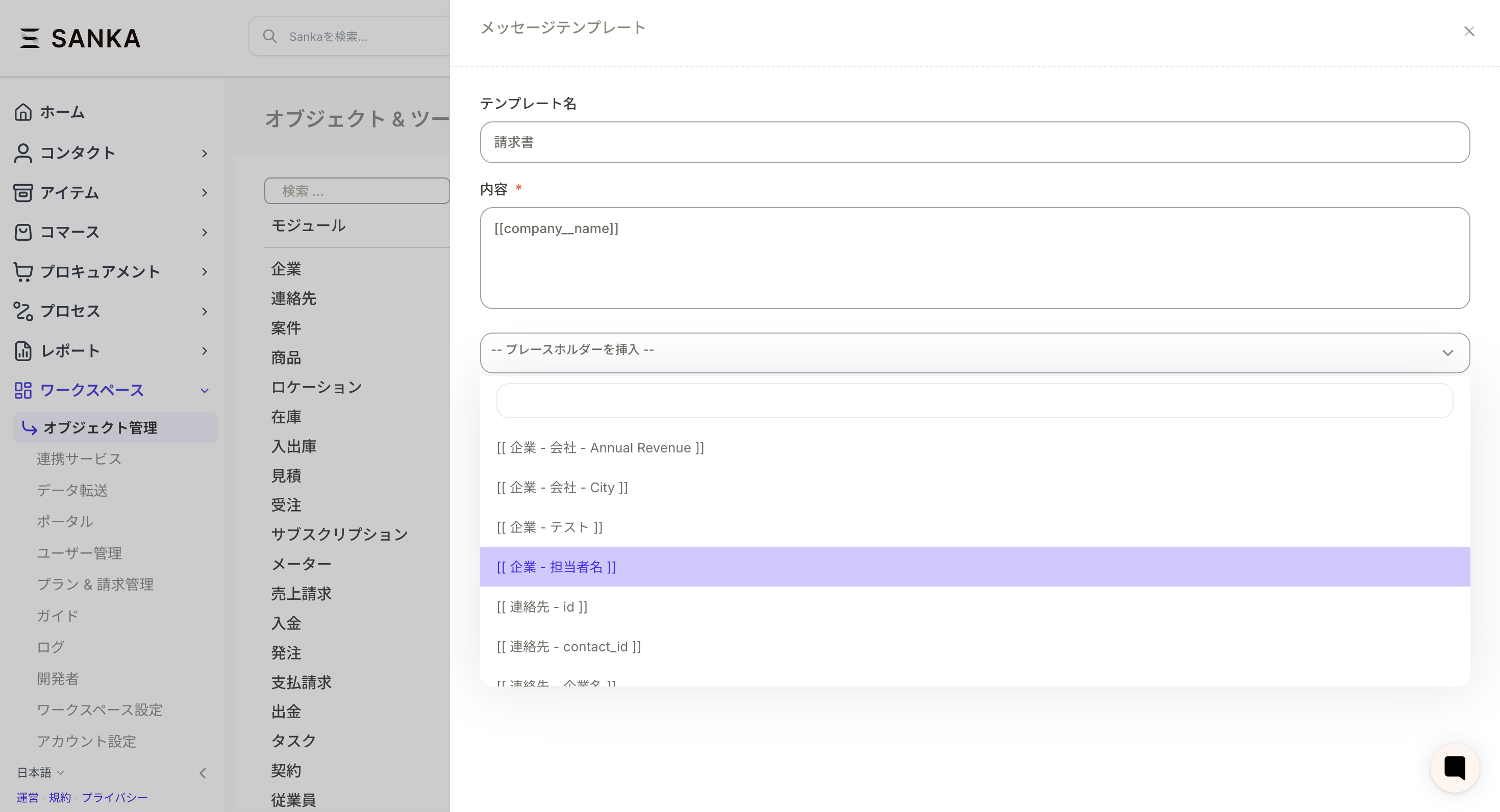The image size is (1500, 812).
Task: Select オブジェクト管理 in the sidebar
Action: (100, 427)
